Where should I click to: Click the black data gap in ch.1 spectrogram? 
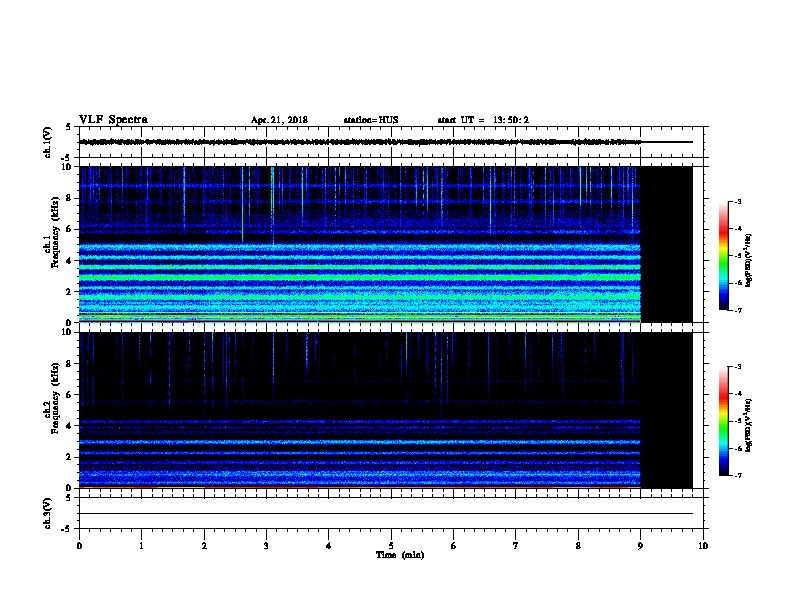666,244
